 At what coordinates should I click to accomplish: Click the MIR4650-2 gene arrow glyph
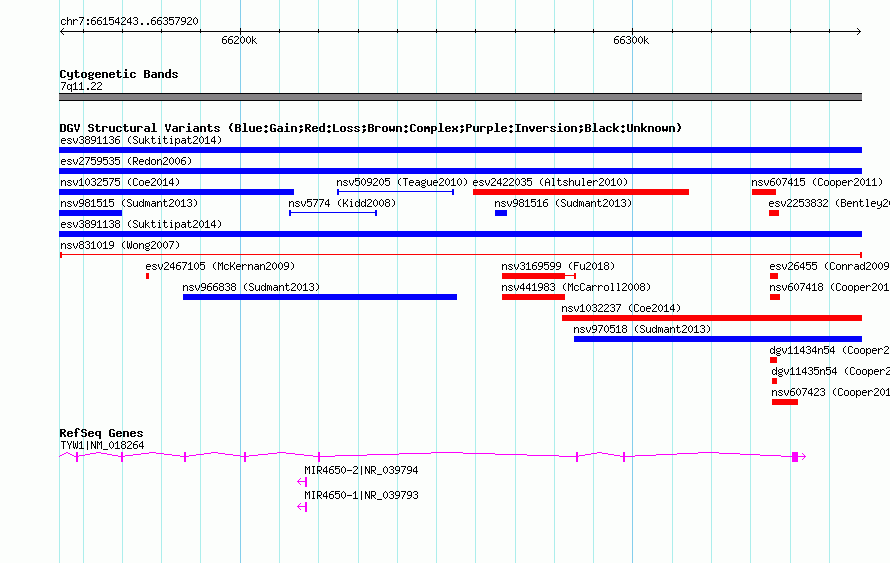tap(302, 482)
